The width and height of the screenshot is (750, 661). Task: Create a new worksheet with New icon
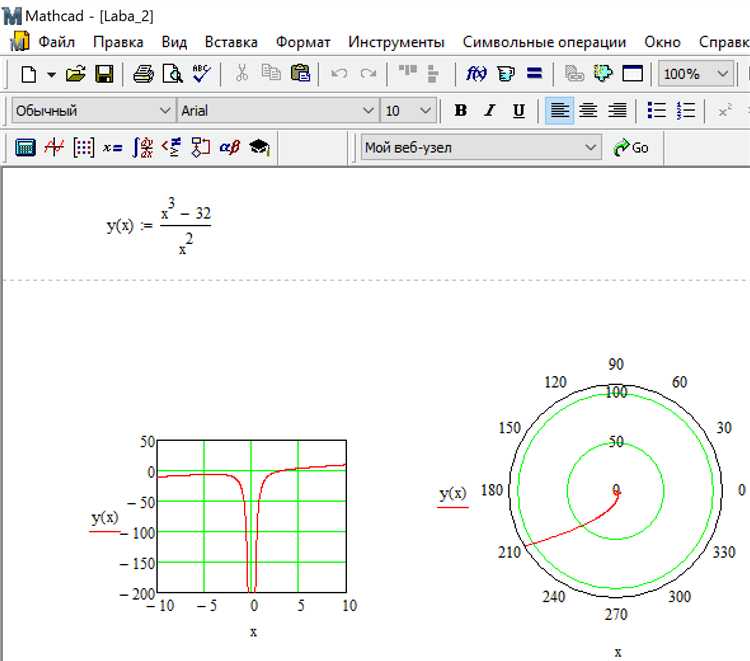pos(29,74)
